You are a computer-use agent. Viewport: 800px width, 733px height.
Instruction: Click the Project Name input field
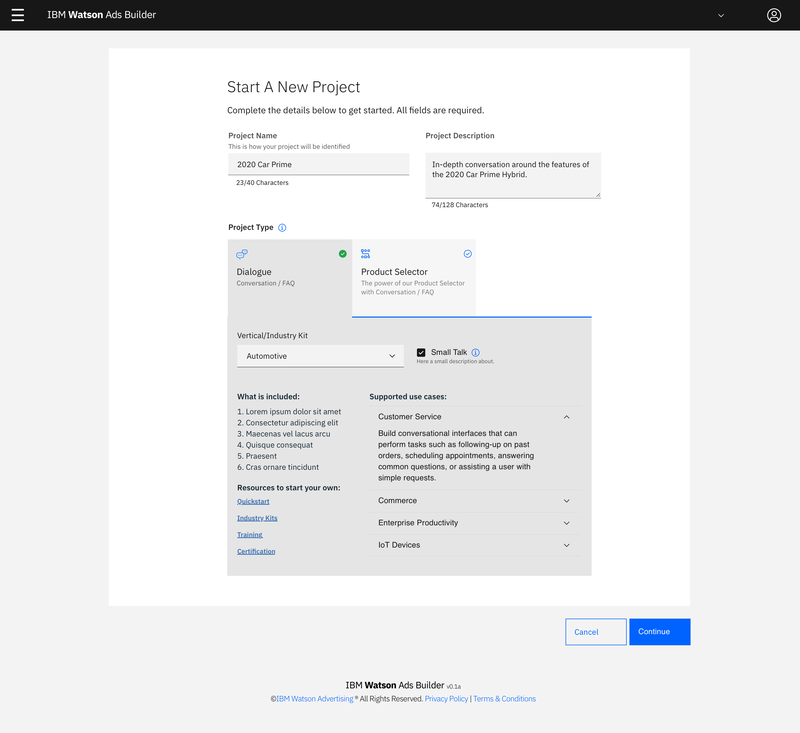318,164
